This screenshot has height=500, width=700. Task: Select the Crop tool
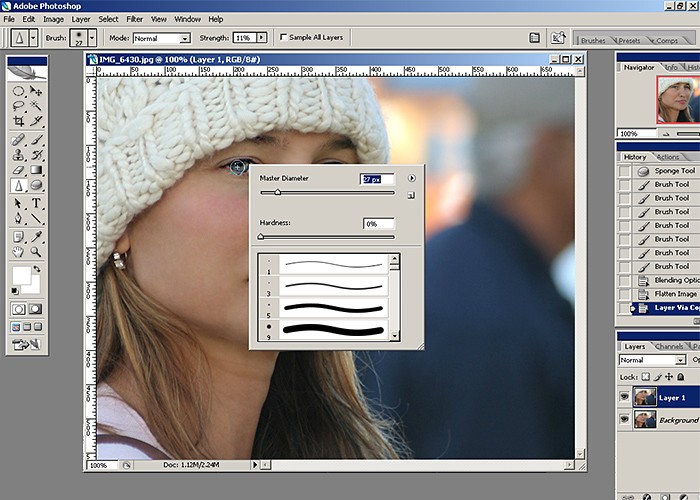click(x=18, y=121)
